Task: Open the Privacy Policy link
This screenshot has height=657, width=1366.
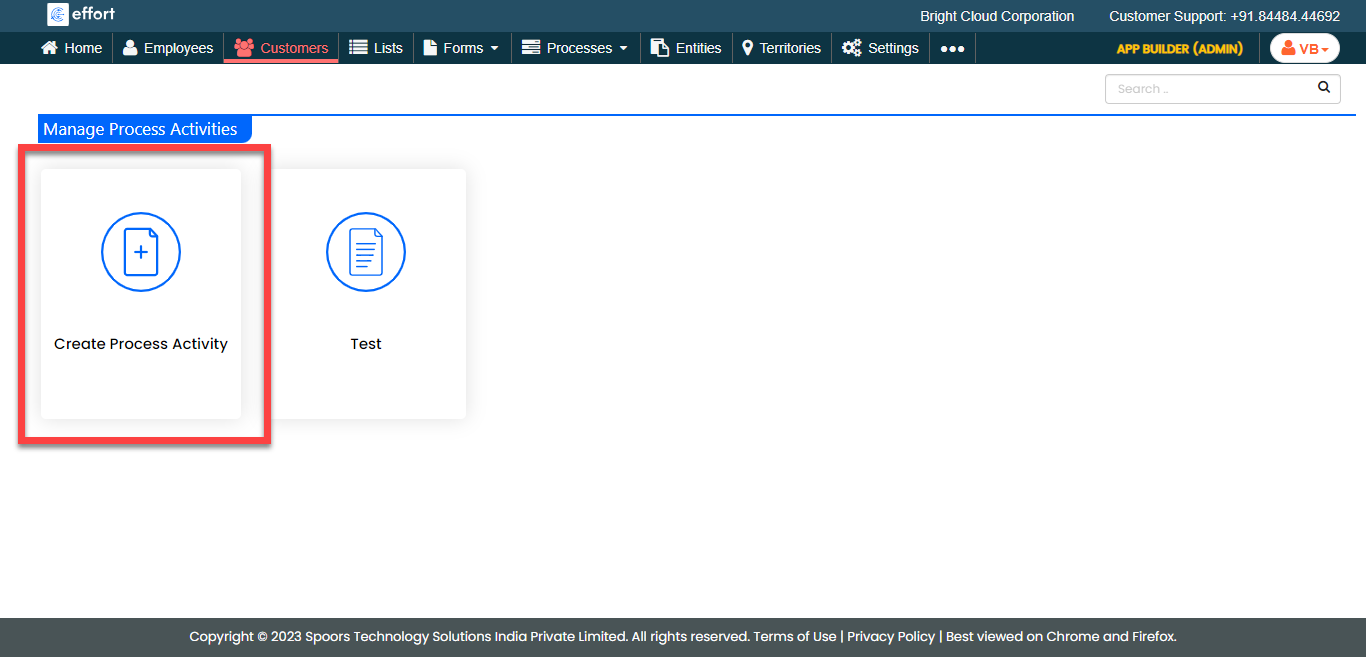Action: 890,636
